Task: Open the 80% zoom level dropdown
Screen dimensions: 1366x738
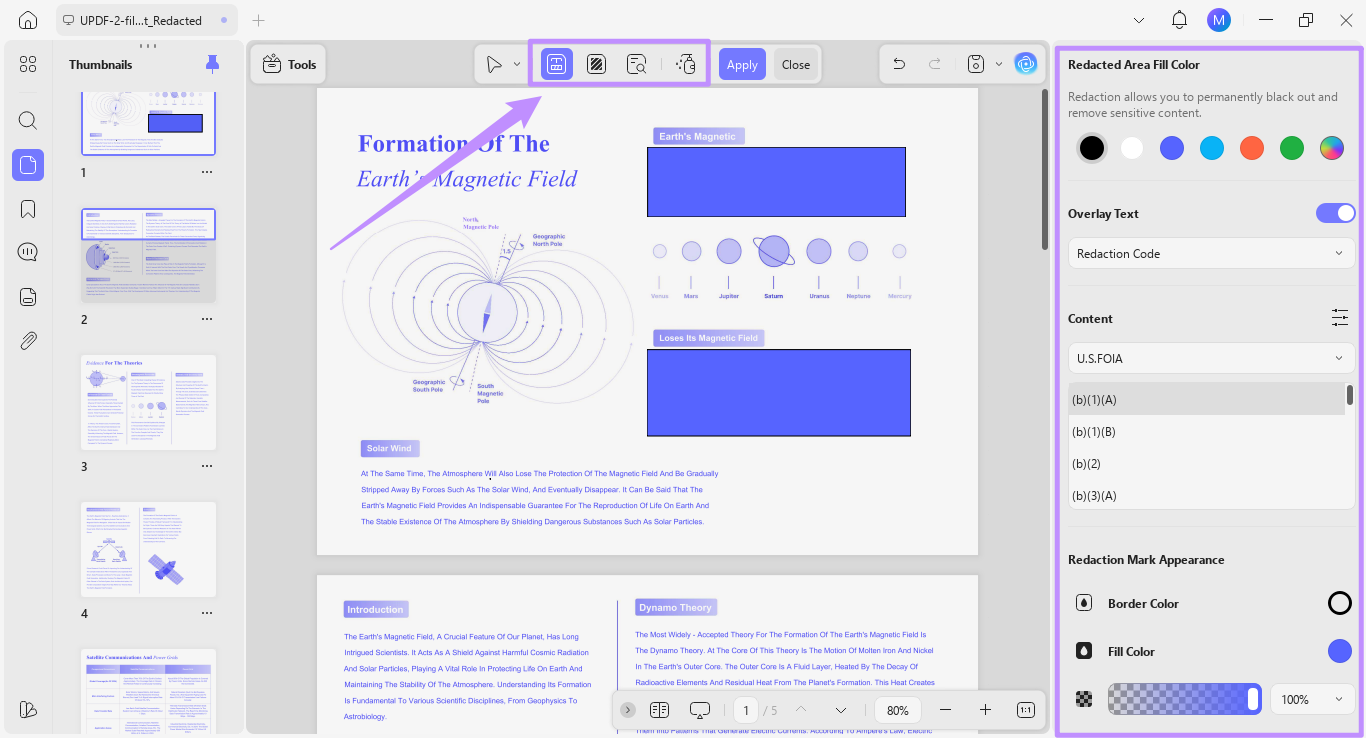Action: coord(898,710)
